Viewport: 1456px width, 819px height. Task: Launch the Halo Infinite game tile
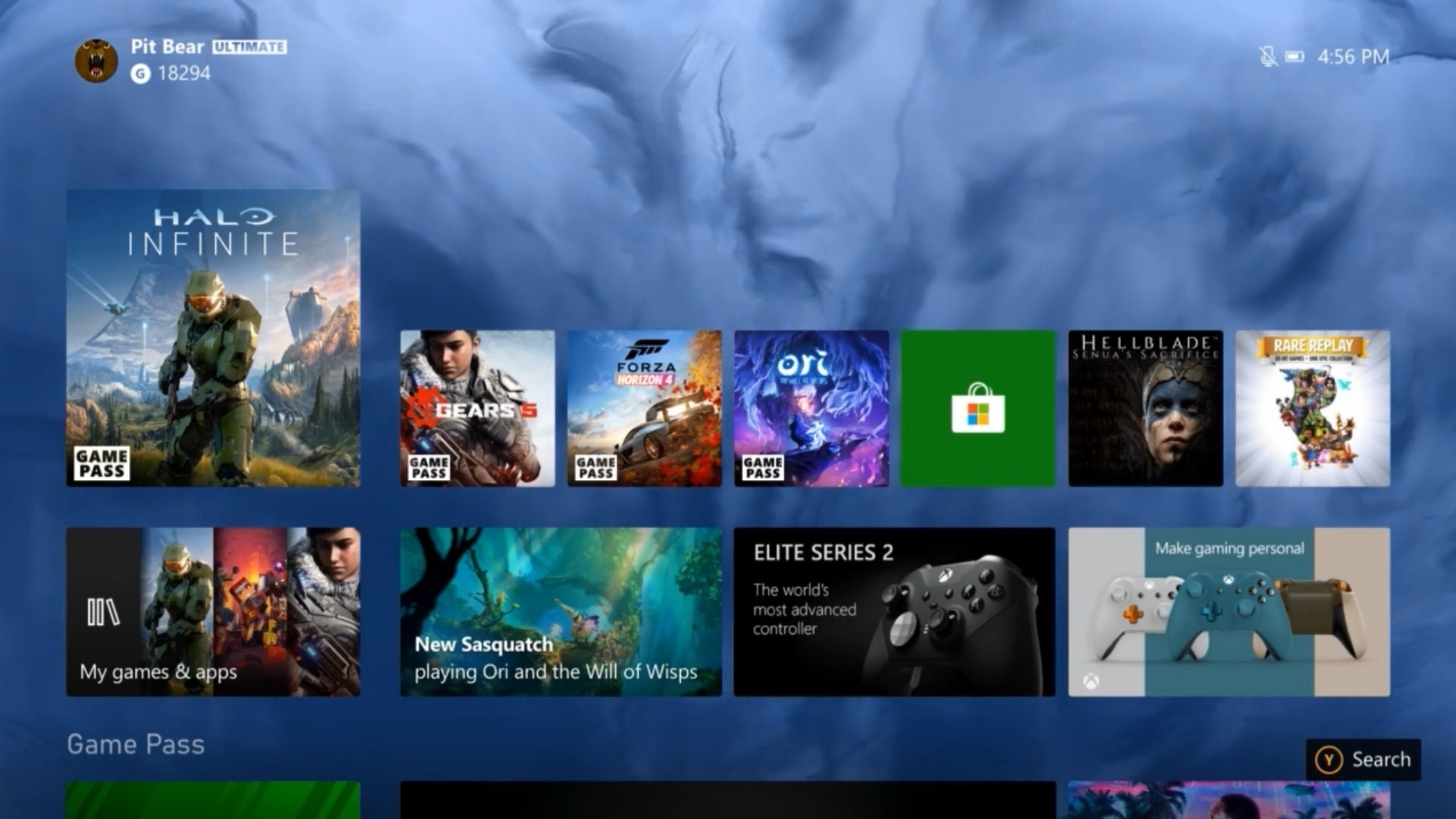pos(213,337)
